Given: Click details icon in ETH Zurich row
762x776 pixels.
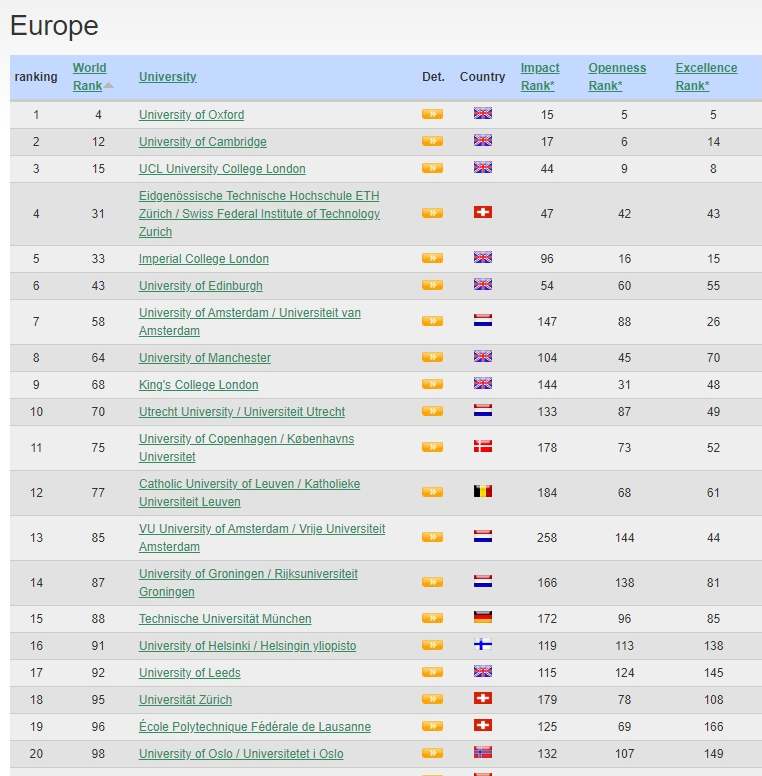Looking at the screenshot, I should pyautogui.click(x=432, y=213).
